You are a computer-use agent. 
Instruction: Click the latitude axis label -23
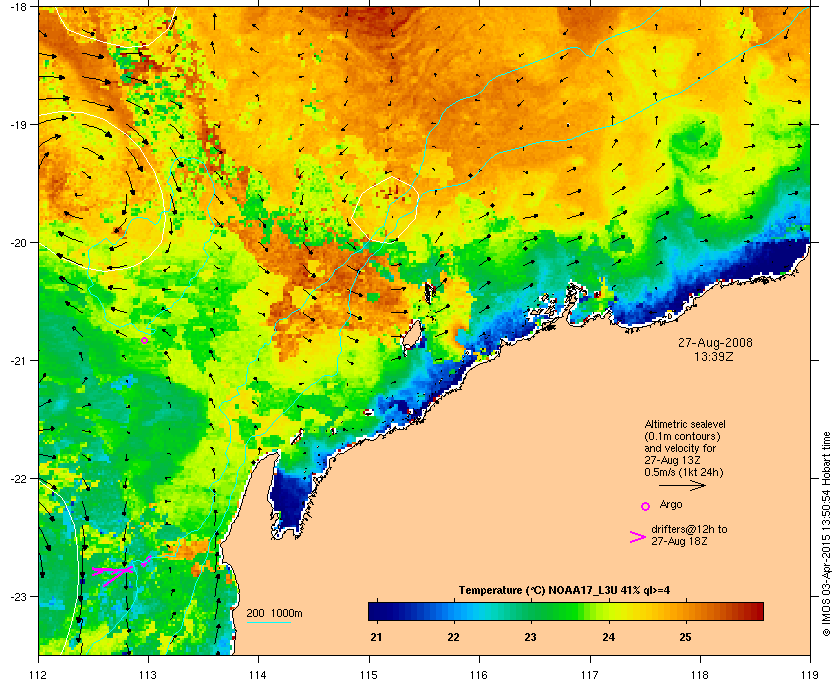(19, 596)
